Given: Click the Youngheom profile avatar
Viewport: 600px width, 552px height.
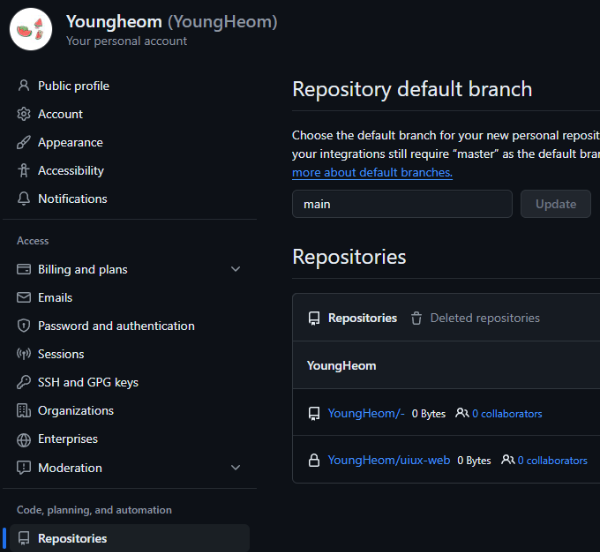Looking at the screenshot, I should point(31,29).
